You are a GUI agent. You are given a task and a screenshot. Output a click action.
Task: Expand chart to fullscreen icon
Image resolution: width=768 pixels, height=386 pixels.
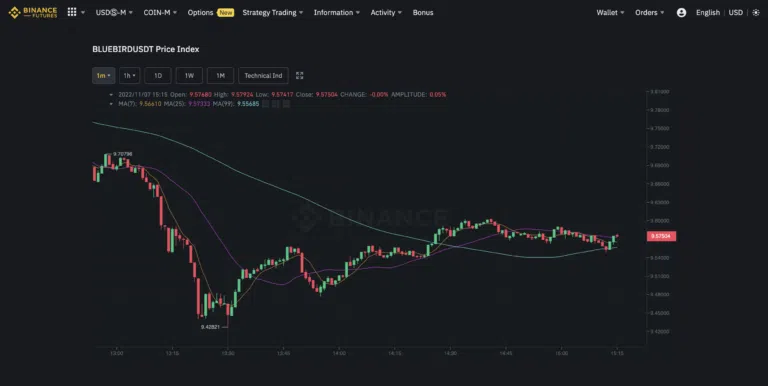click(300, 75)
